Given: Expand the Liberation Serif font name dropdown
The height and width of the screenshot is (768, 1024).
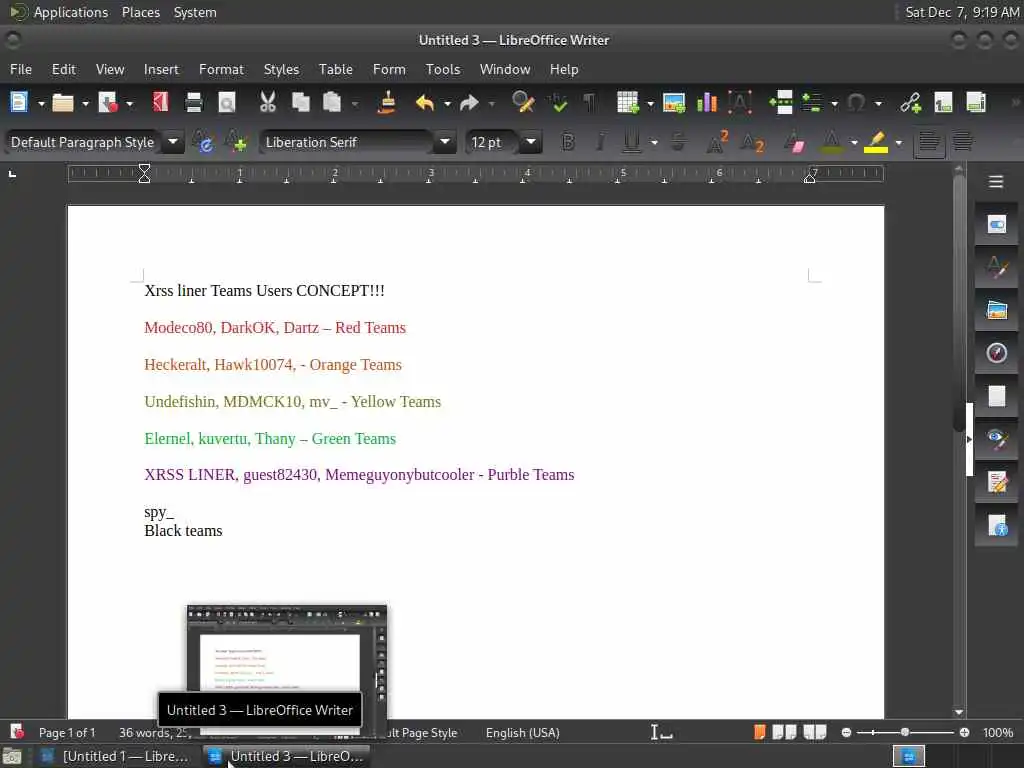Looking at the screenshot, I should click(445, 142).
